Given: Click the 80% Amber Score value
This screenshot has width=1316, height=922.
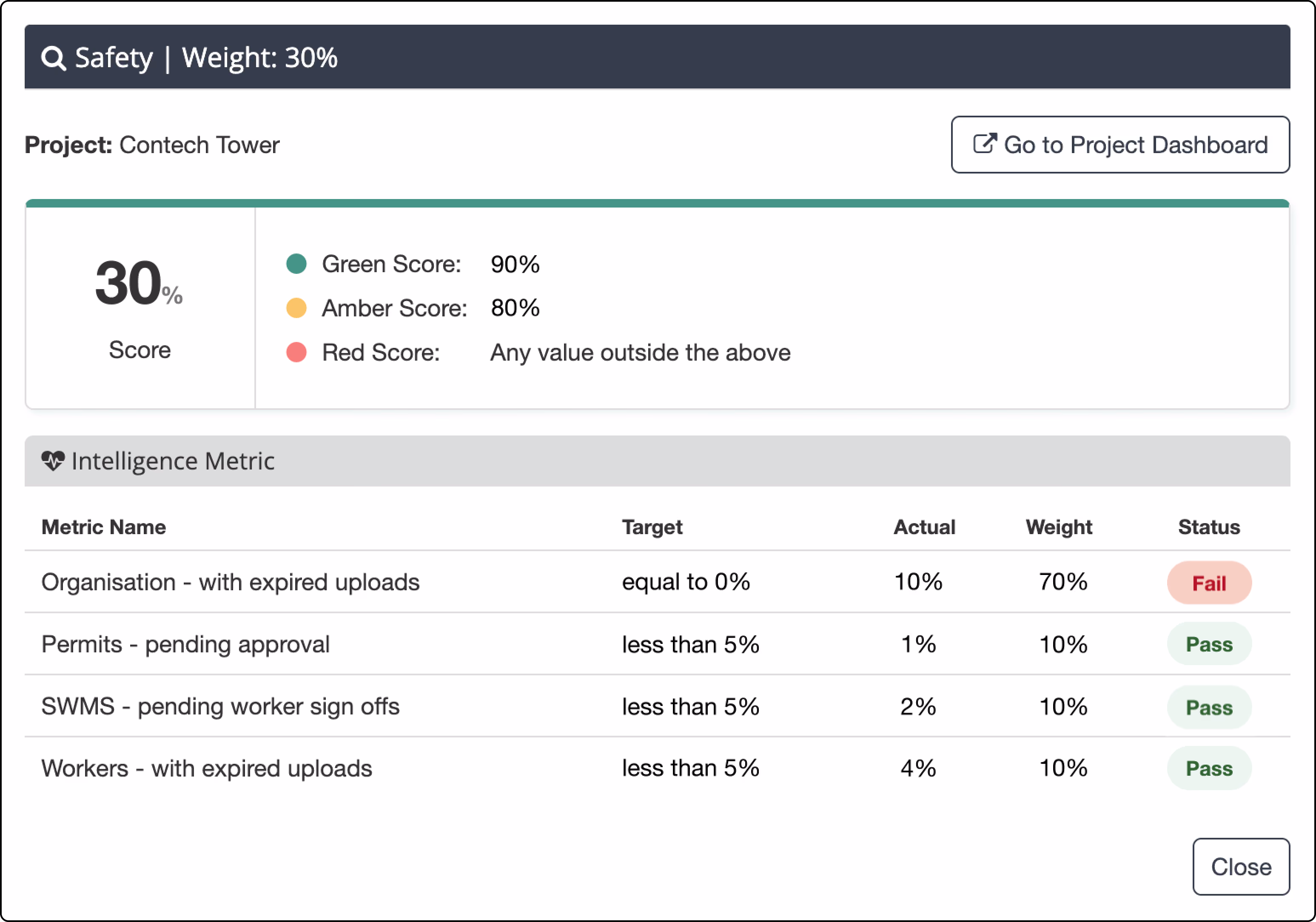Looking at the screenshot, I should coord(515,308).
